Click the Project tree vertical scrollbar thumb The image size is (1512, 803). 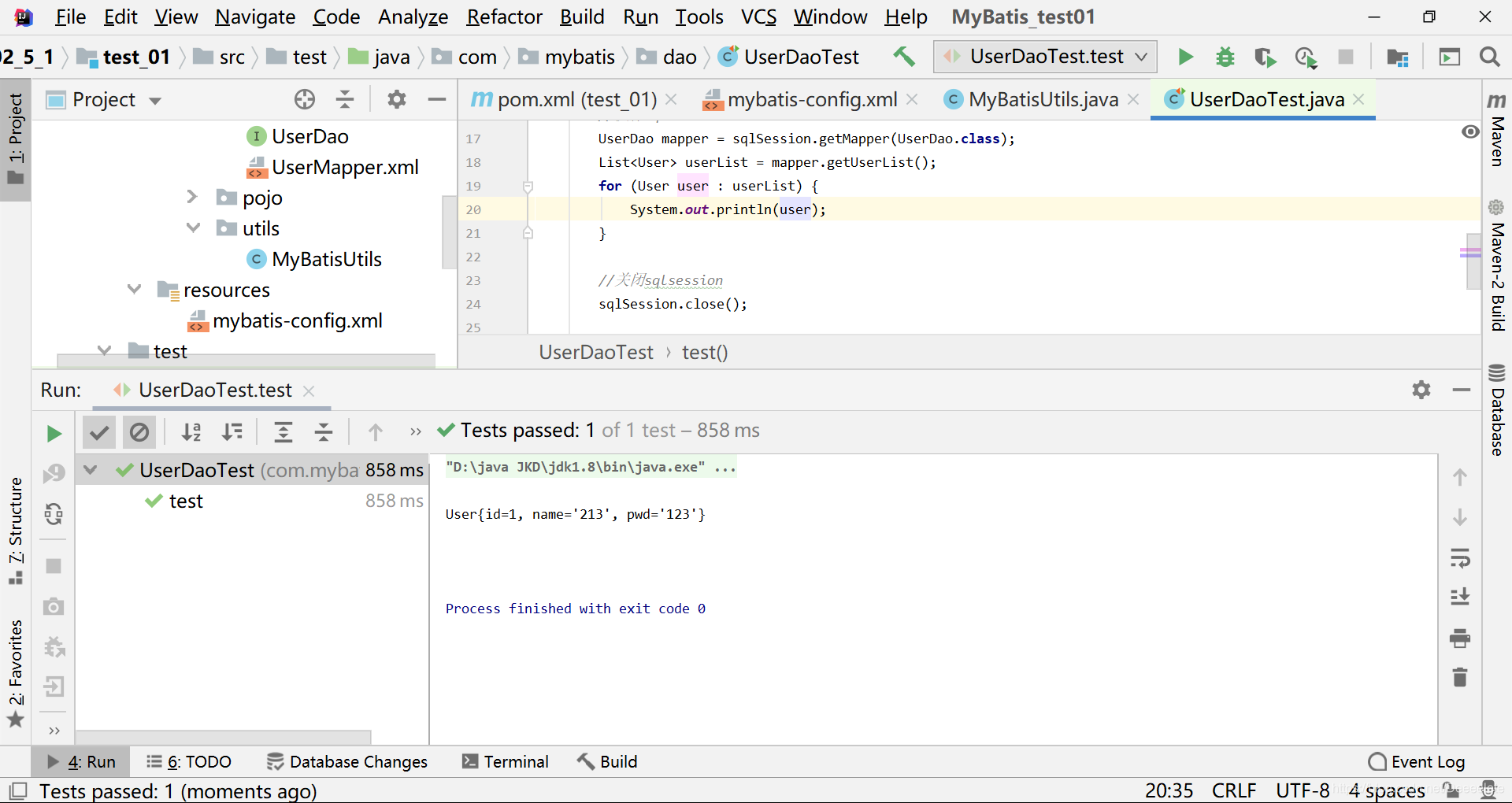pyautogui.click(x=450, y=232)
